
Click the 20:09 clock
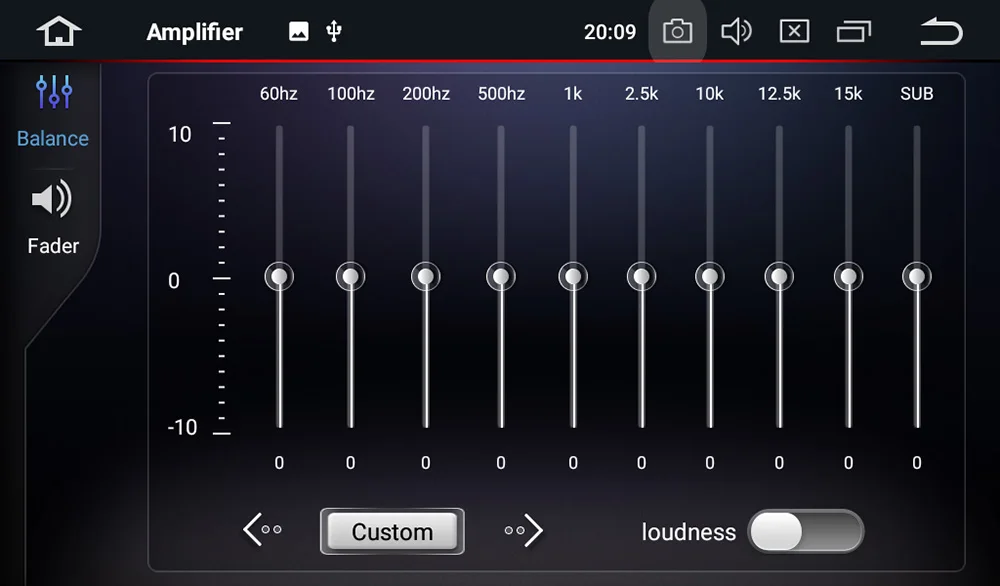coord(610,32)
